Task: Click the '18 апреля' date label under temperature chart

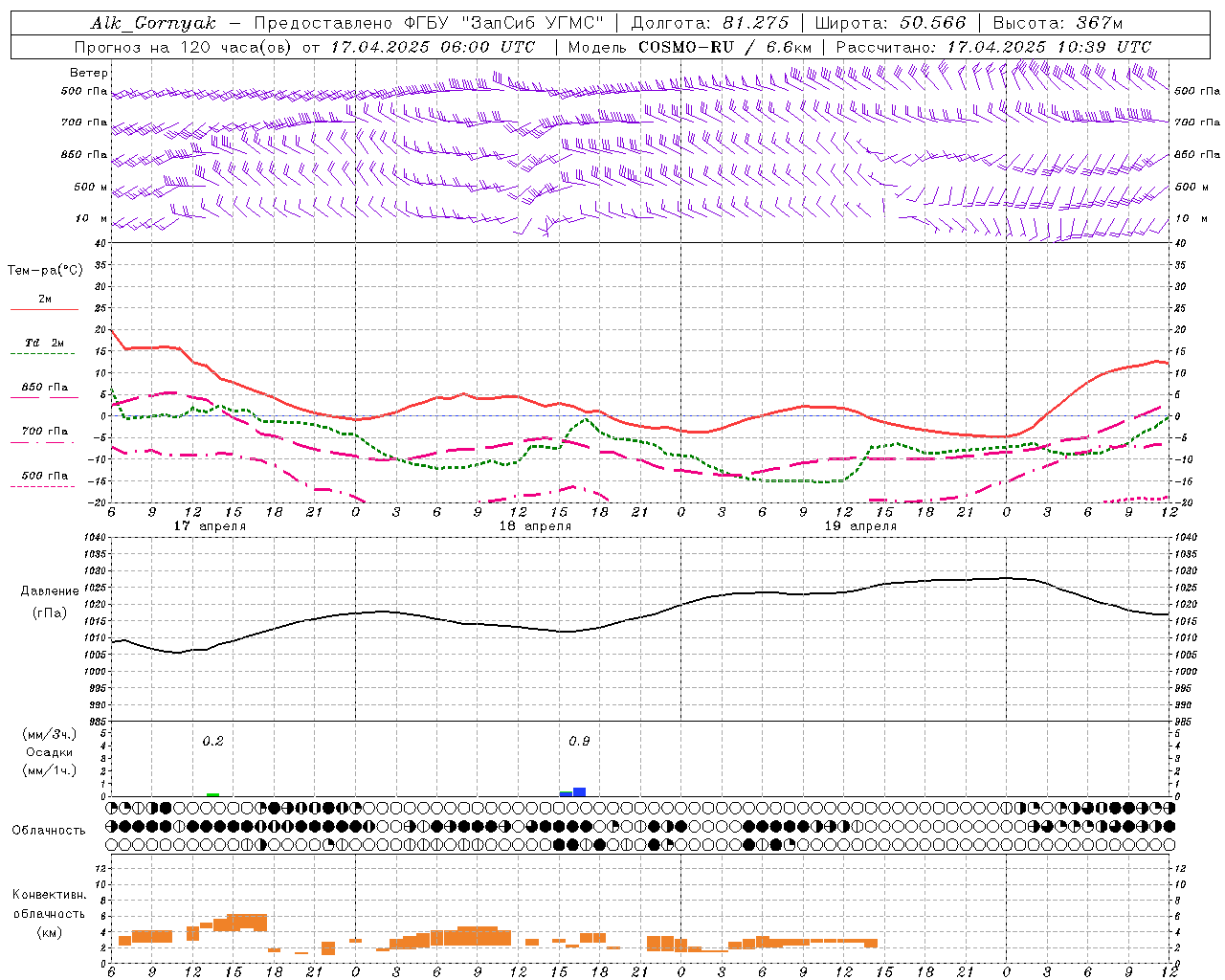Action: click(x=535, y=526)
